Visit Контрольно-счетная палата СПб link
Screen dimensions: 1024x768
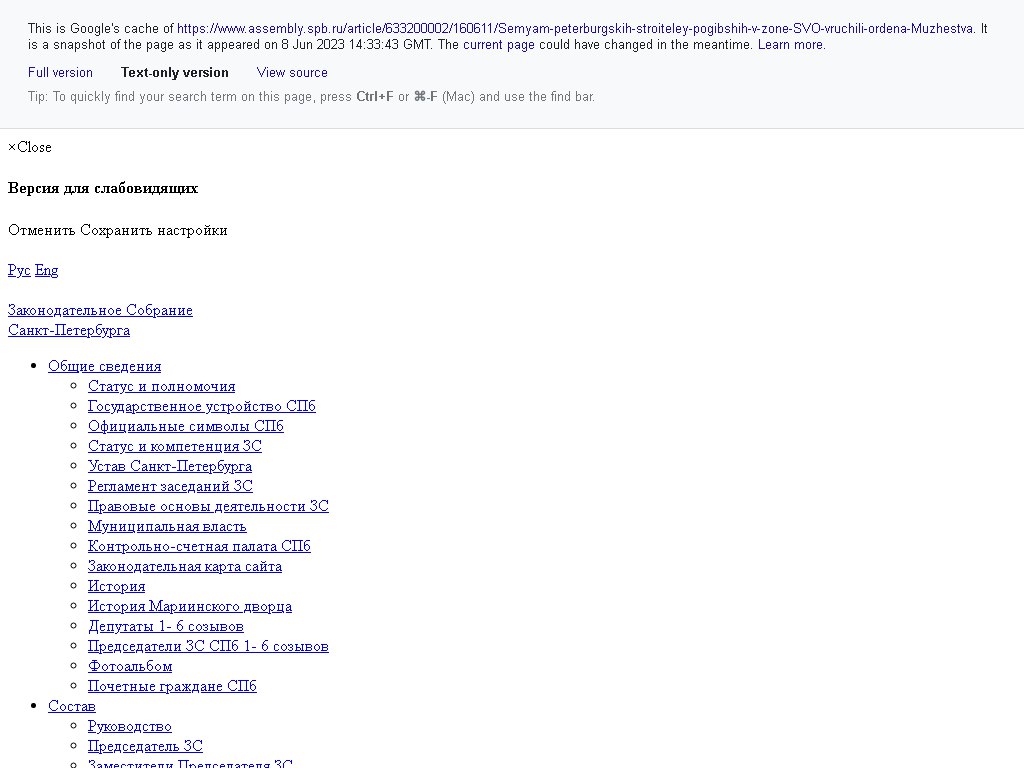pos(199,546)
